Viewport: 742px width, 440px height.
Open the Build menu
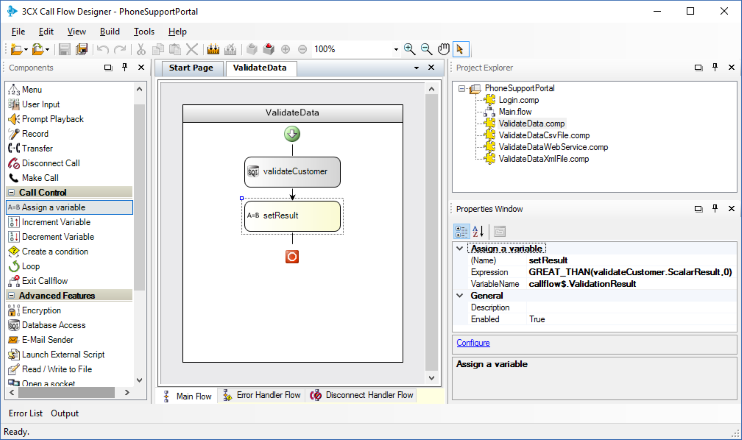109,32
